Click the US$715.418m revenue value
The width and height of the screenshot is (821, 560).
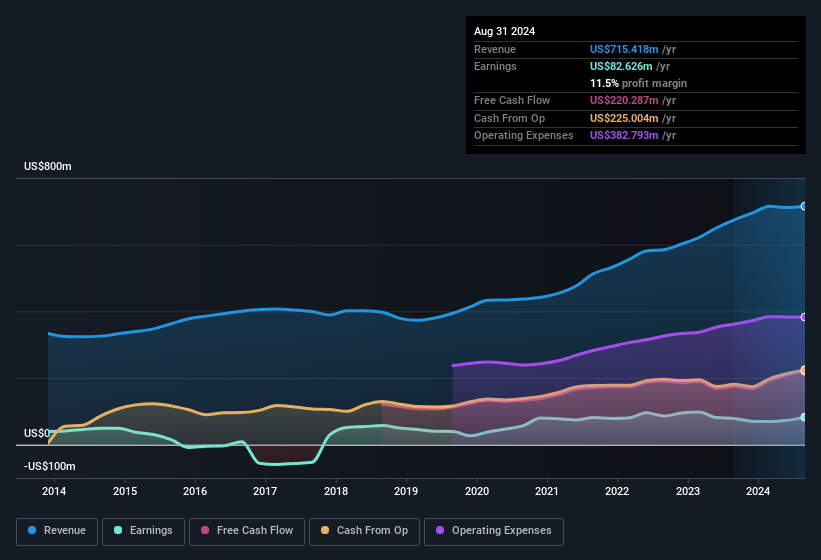tap(624, 49)
